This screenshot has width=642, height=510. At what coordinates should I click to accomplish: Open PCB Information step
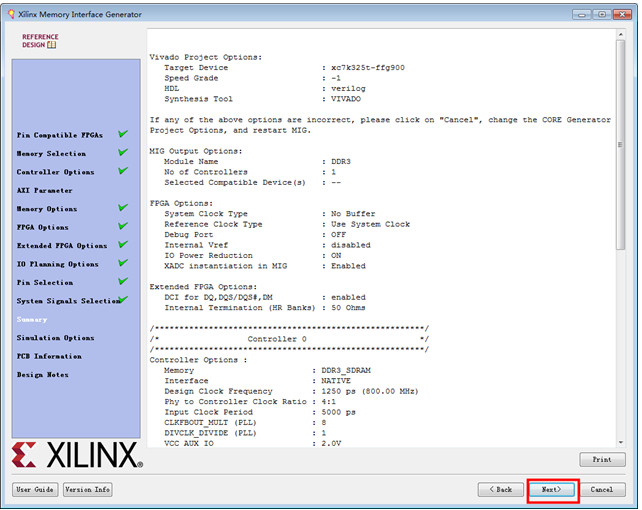point(49,356)
